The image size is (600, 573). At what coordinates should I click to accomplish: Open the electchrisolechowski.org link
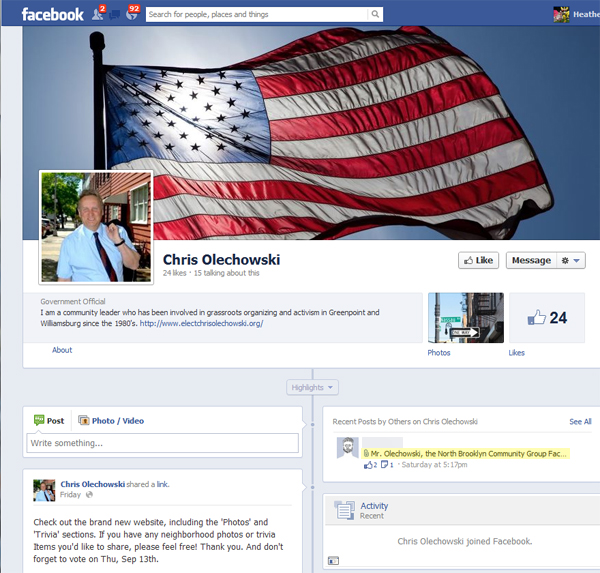click(201, 323)
